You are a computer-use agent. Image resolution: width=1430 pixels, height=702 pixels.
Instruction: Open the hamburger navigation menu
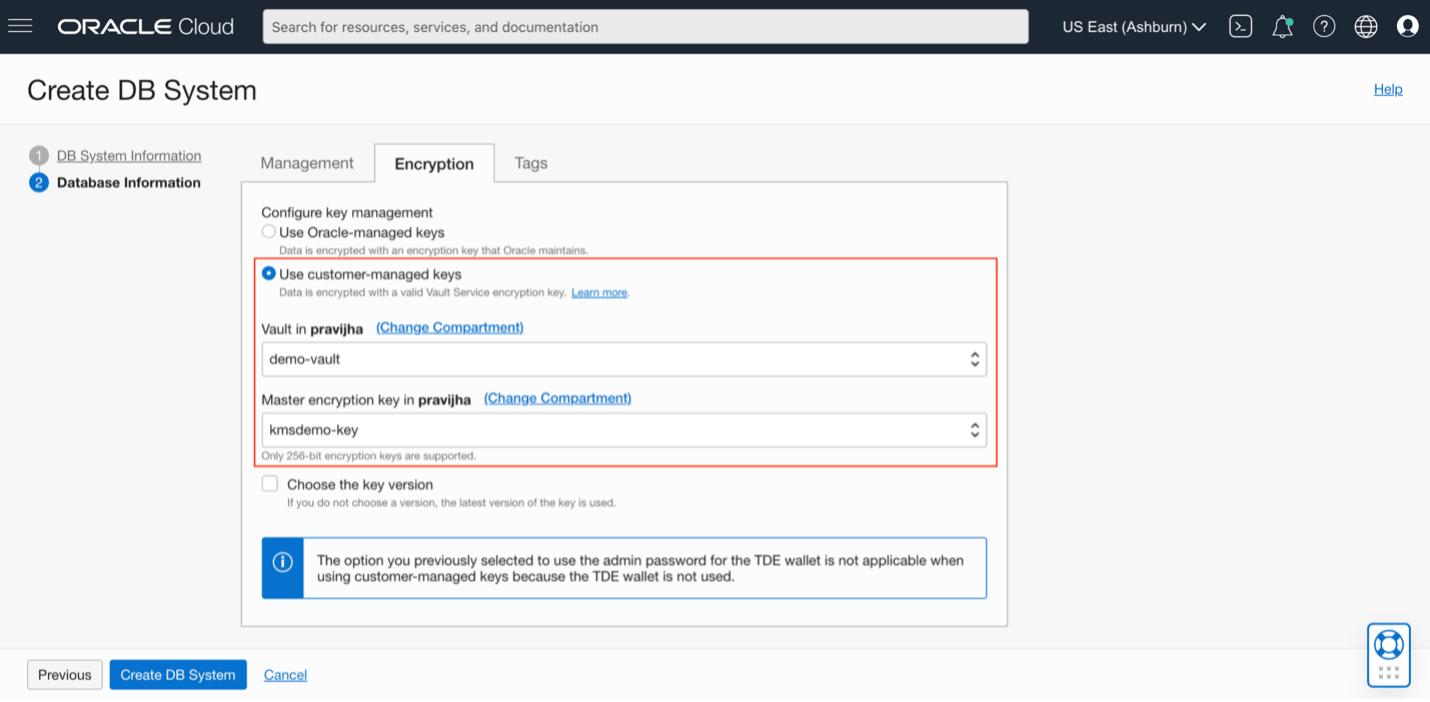(20, 26)
